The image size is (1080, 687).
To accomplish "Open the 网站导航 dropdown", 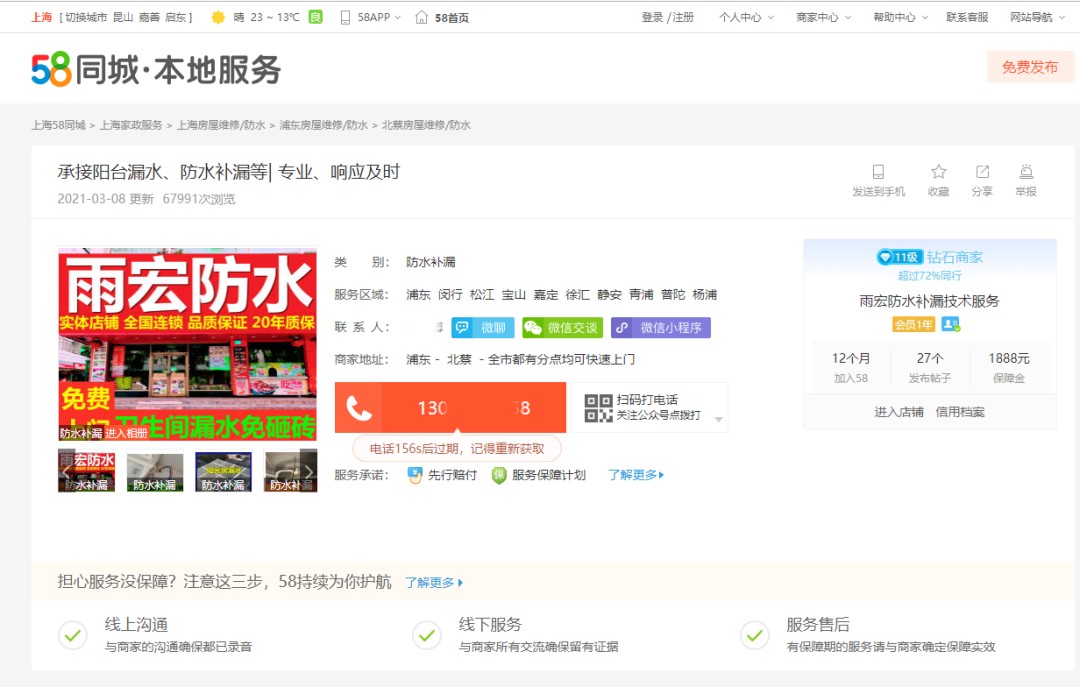I will pos(1037,17).
